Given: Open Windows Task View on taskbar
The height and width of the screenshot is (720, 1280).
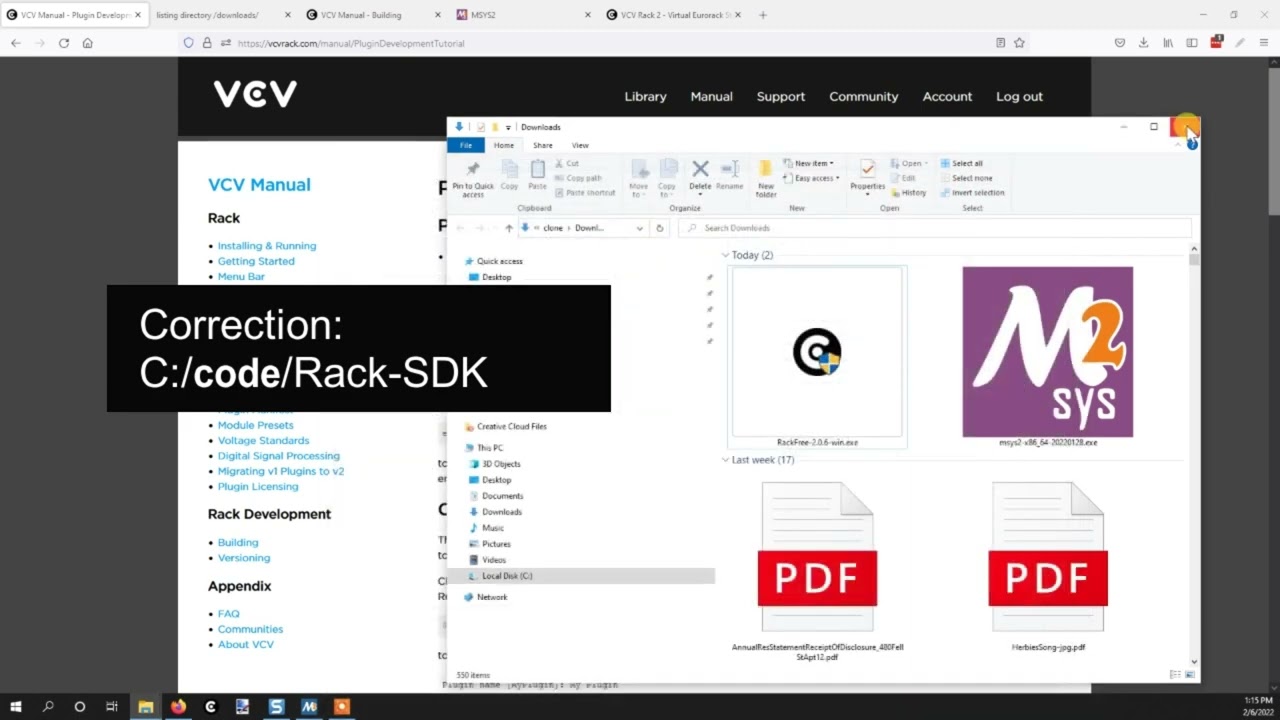Looking at the screenshot, I should pyautogui.click(x=112, y=707).
